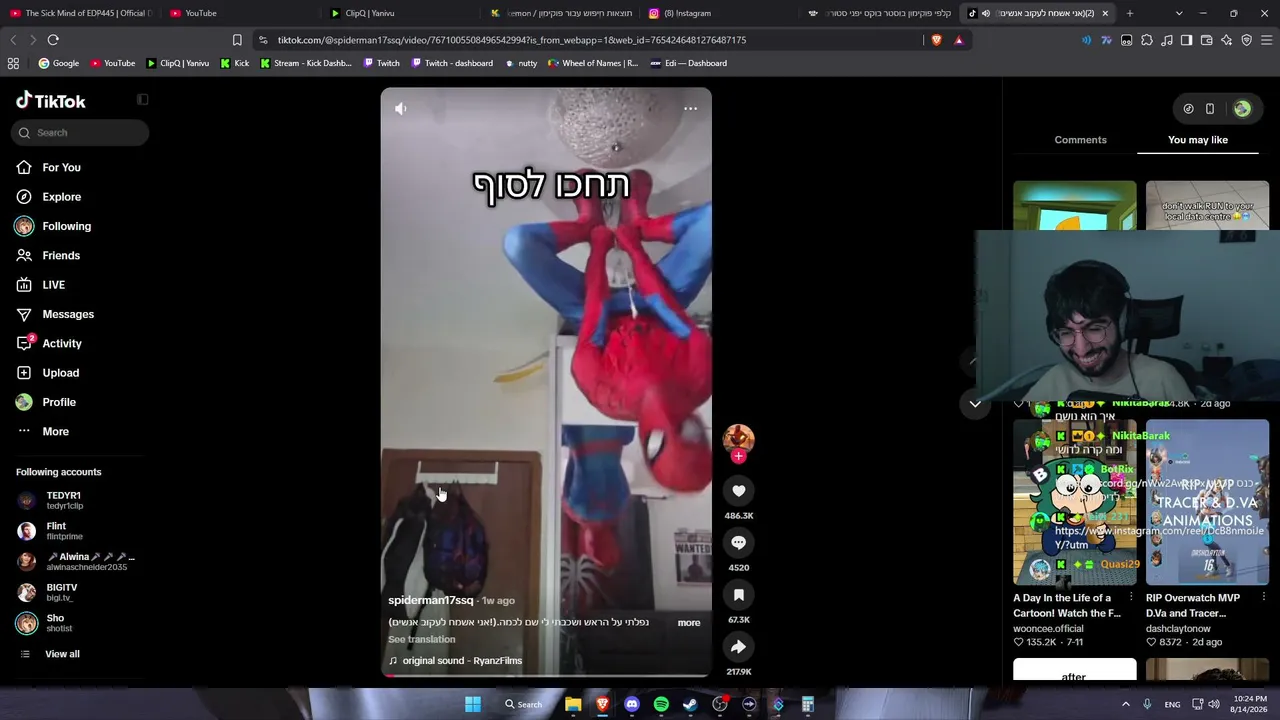Open the Wheel of Names bookmark
The width and height of the screenshot is (1280, 720).
(x=592, y=63)
